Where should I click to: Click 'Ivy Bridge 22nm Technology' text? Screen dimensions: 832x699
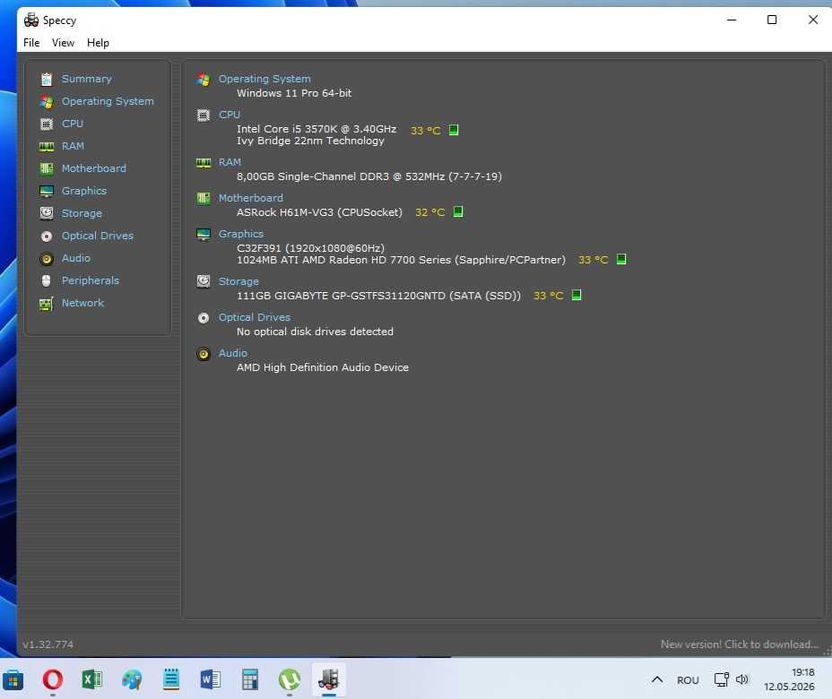(310, 141)
